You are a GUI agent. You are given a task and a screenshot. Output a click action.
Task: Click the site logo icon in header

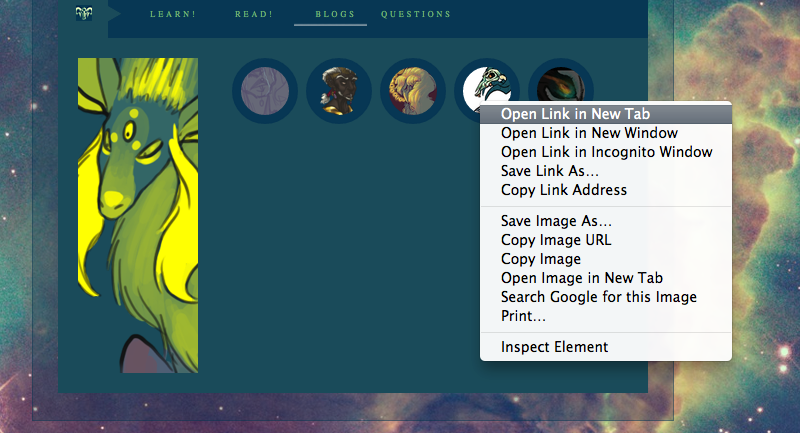[x=84, y=13]
